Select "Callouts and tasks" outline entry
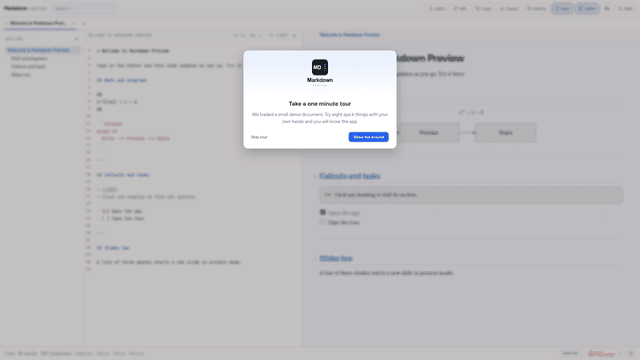 28,67
